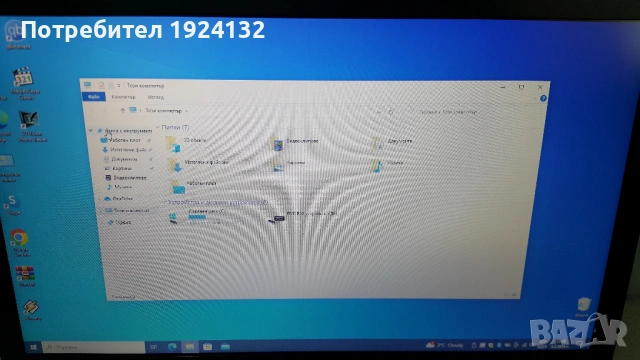Open the weather widget showing Cloudy
The height and width of the screenshot is (360, 640).
(x=444, y=345)
